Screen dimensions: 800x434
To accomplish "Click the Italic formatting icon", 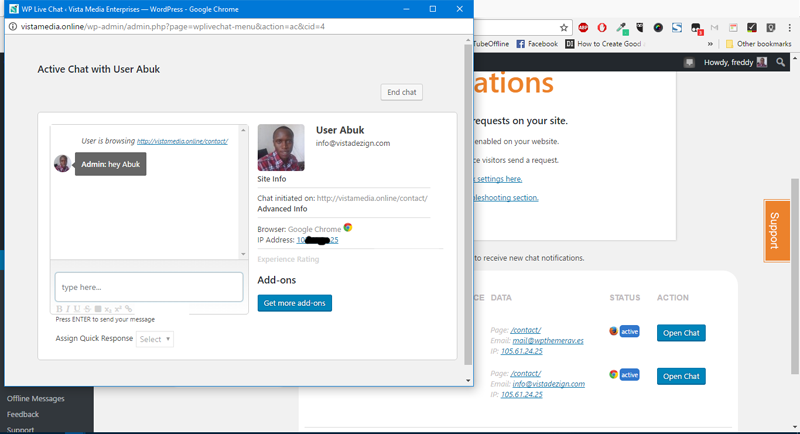I will pyautogui.click(x=68, y=309).
